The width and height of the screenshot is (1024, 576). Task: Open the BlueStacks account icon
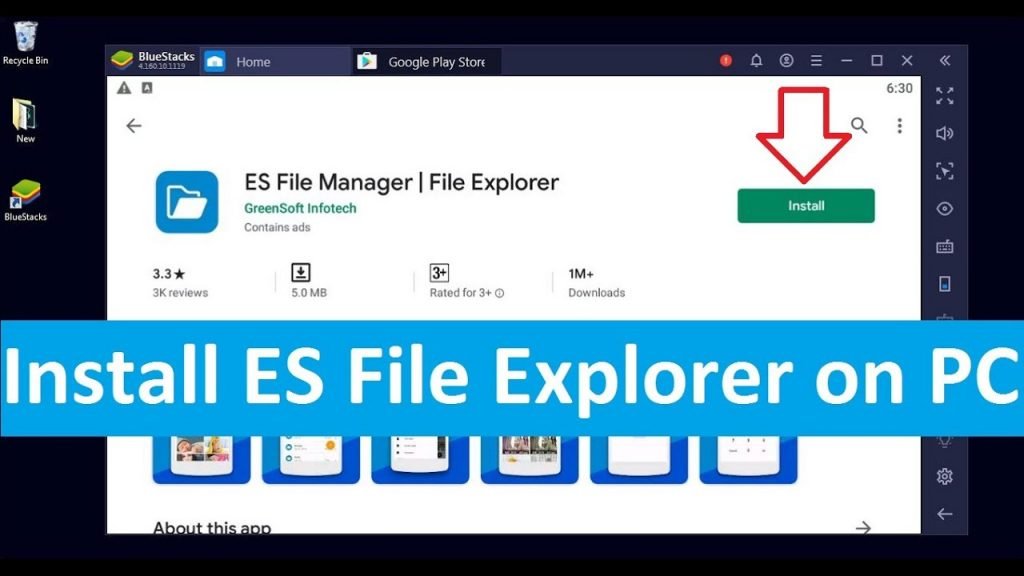click(x=787, y=61)
